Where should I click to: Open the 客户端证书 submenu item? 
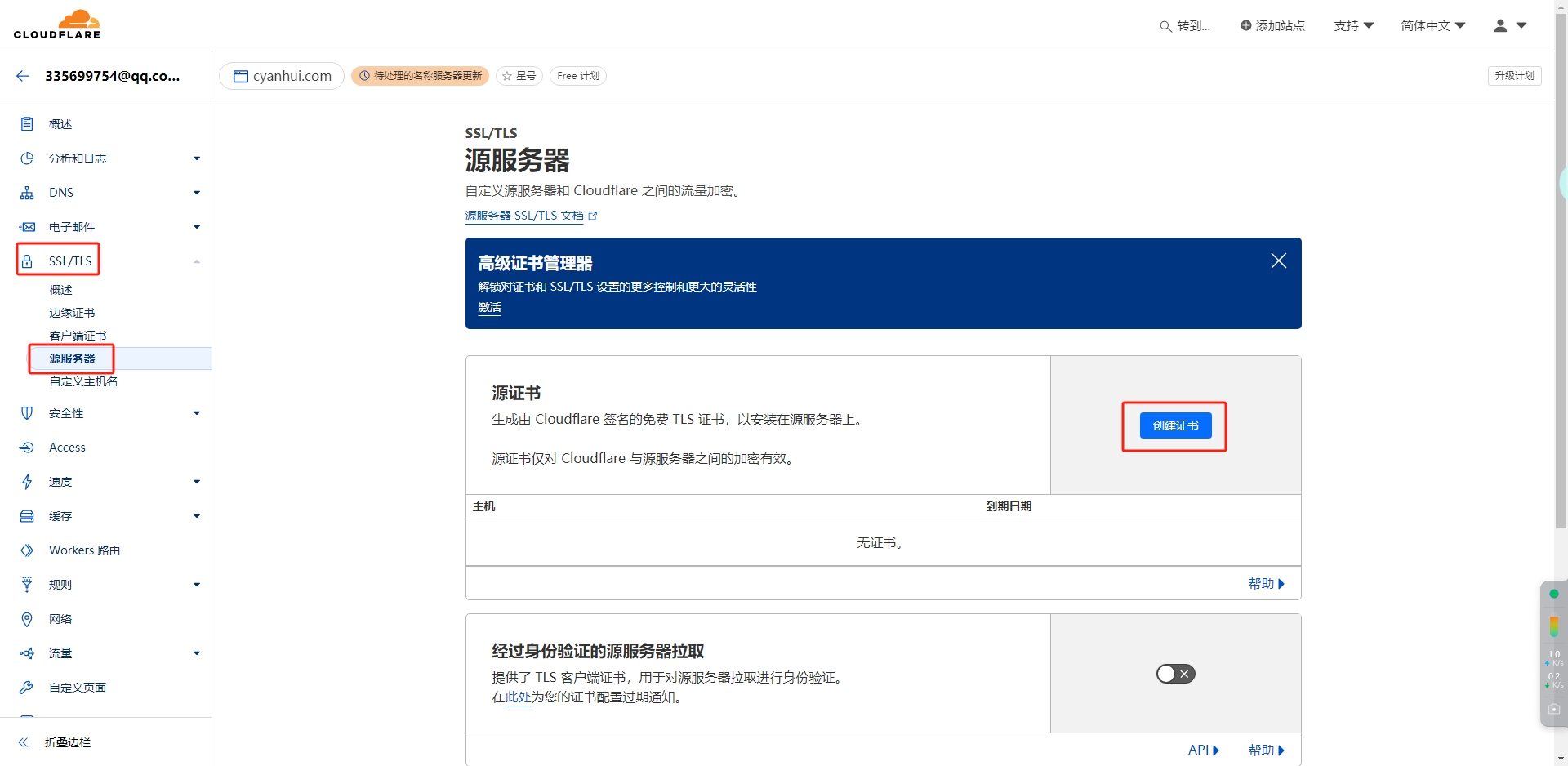[78, 336]
